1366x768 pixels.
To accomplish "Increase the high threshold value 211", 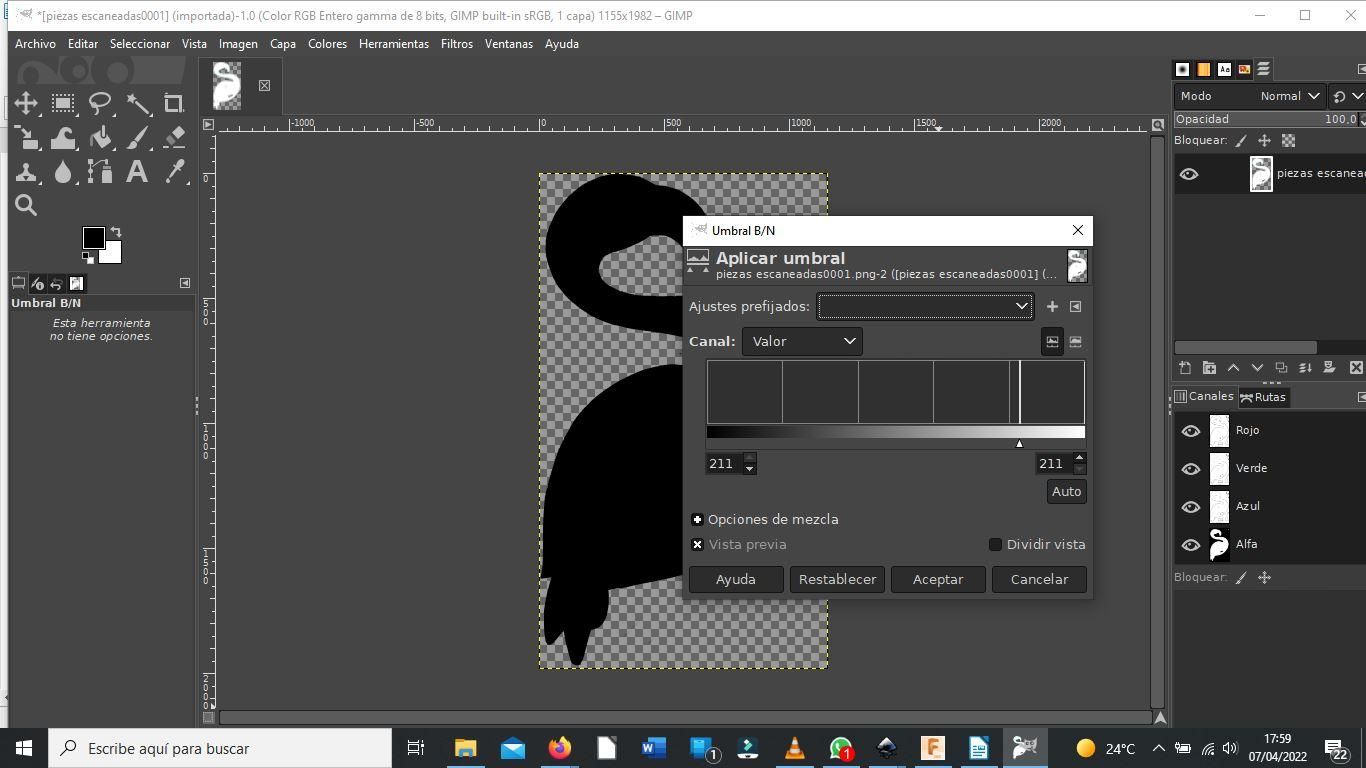I will (1079, 458).
